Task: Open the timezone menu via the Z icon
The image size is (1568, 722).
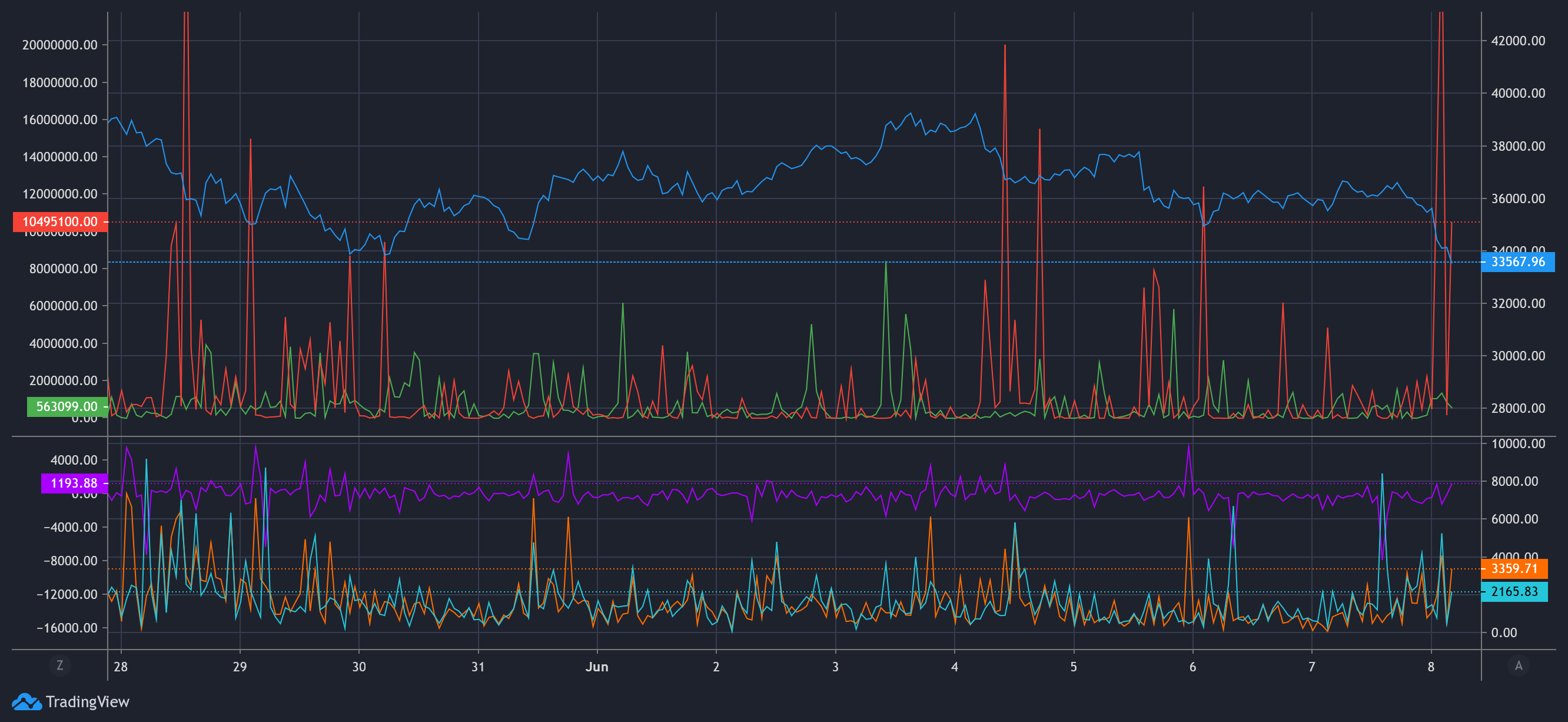Action: coord(60,665)
